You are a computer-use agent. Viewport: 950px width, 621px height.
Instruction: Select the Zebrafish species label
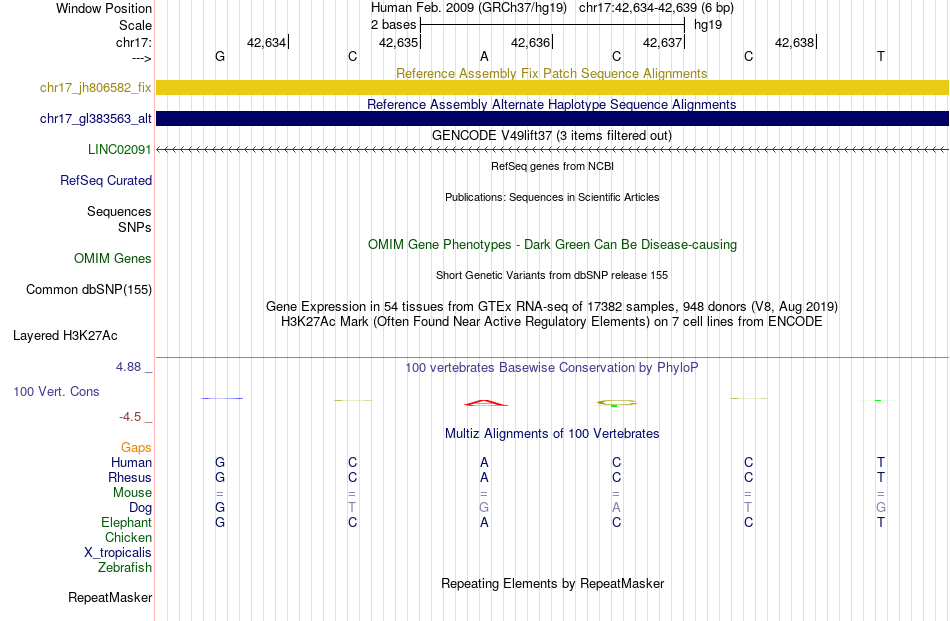pos(125,568)
